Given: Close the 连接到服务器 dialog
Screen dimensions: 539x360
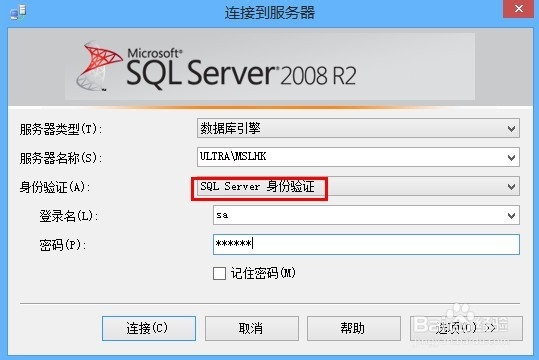Looking at the screenshot, I should pyautogui.click(x=519, y=9).
